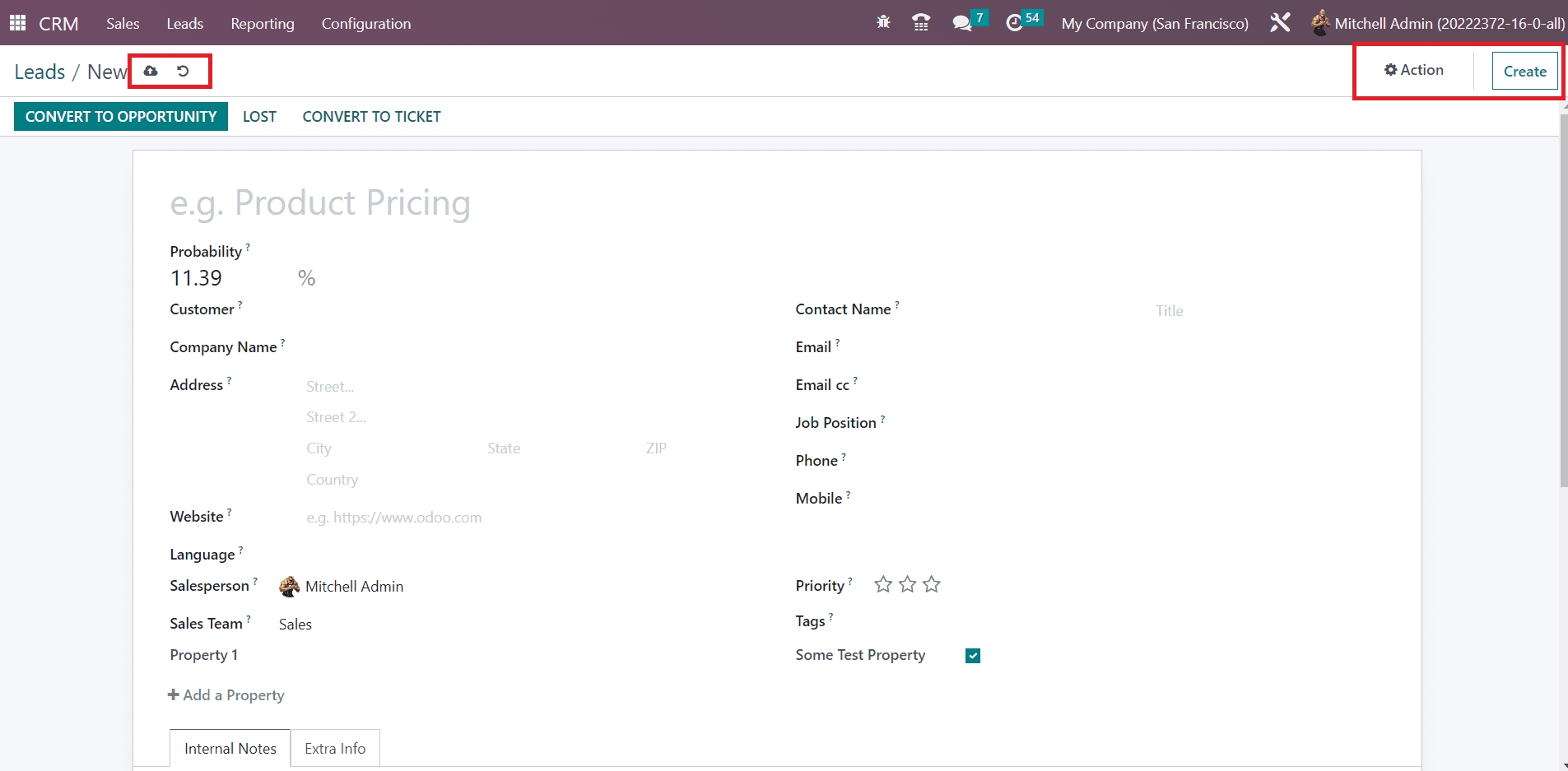Open the VoIP phone icon

(921, 23)
